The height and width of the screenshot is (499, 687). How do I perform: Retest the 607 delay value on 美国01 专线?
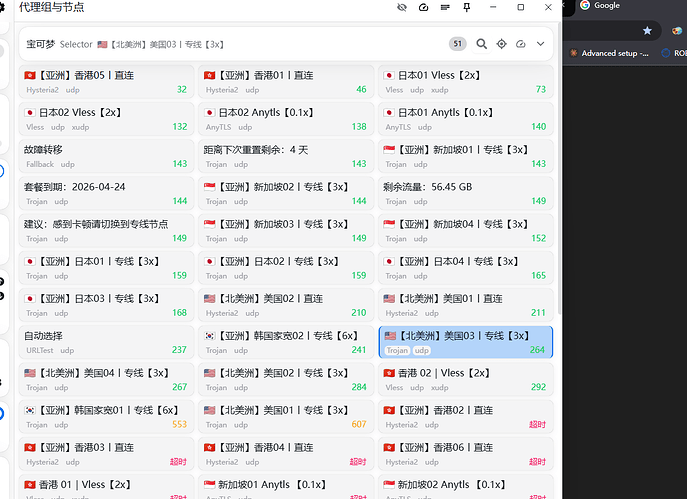359,424
